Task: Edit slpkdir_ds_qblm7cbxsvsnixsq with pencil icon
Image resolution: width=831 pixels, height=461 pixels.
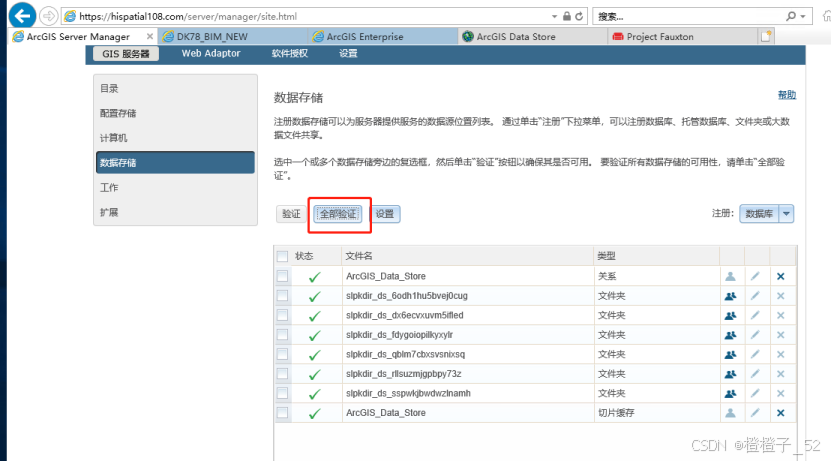Action: pos(755,354)
